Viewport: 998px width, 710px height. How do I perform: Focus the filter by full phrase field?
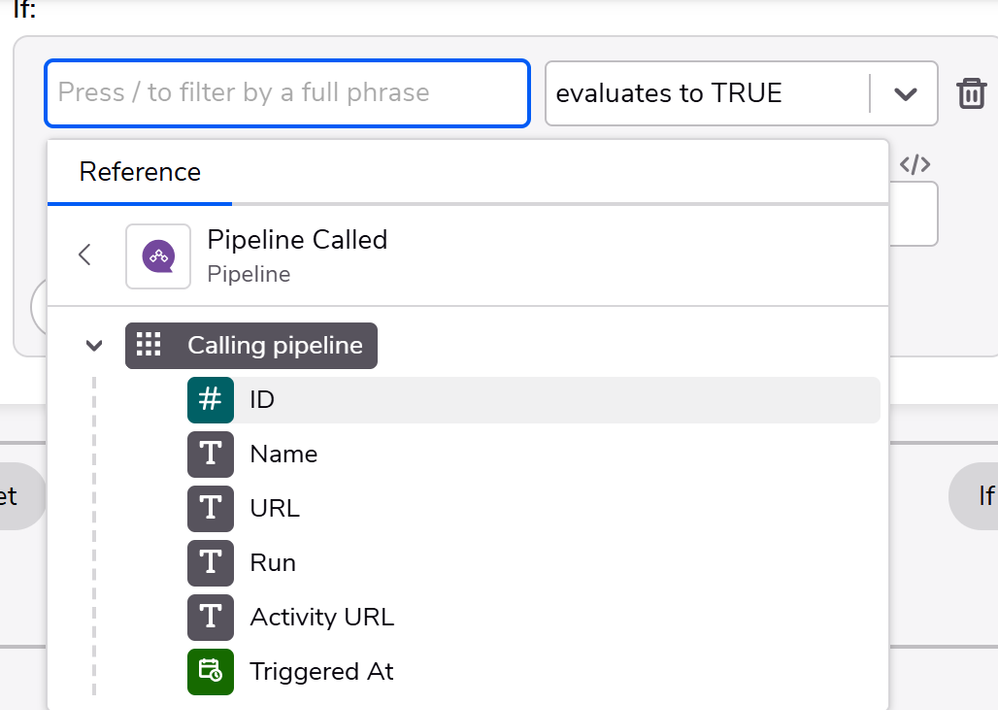[287, 94]
